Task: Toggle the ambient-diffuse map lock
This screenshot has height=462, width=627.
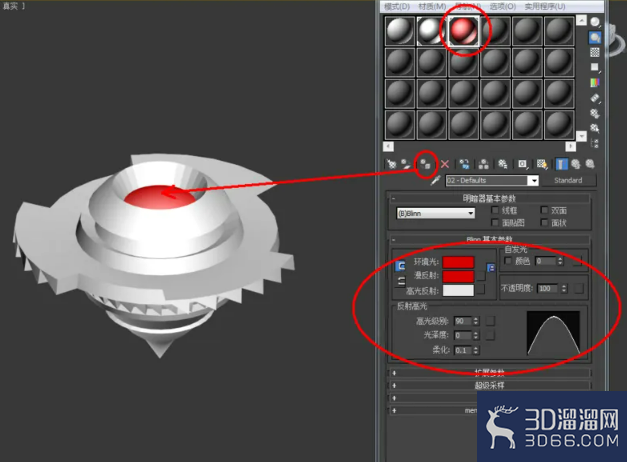Action: point(491,268)
